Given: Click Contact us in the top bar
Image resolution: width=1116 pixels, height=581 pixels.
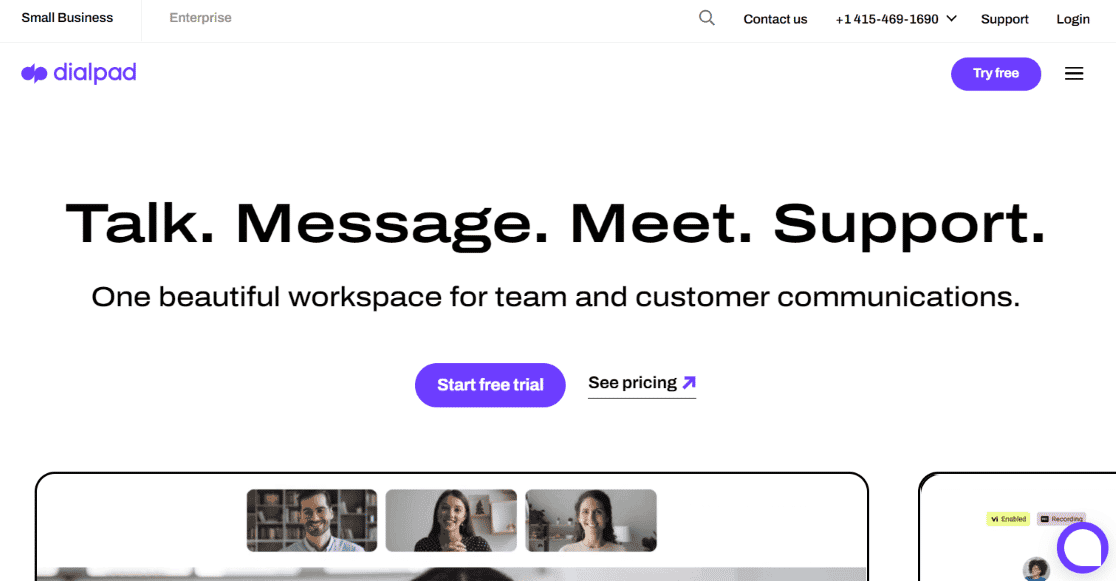Looking at the screenshot, I should tap(775, 18).
